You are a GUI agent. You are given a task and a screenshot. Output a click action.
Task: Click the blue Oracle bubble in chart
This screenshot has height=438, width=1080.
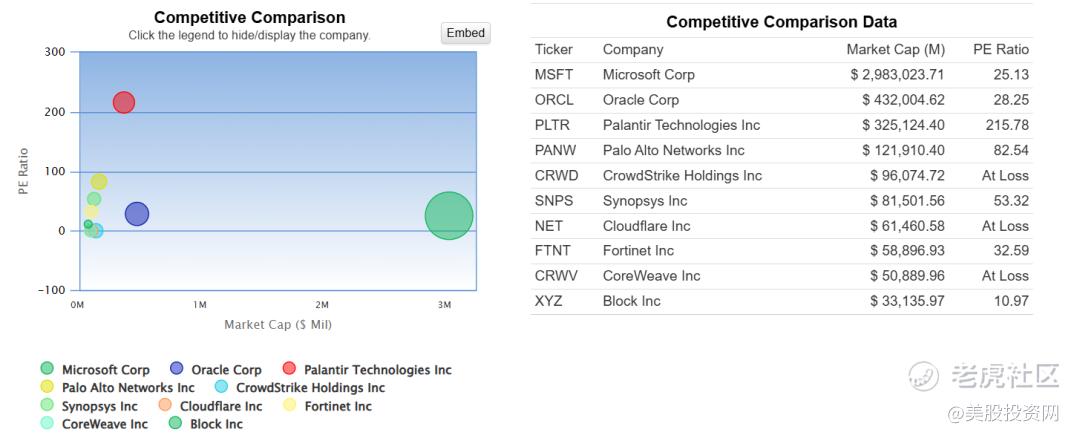coord(137,213)
